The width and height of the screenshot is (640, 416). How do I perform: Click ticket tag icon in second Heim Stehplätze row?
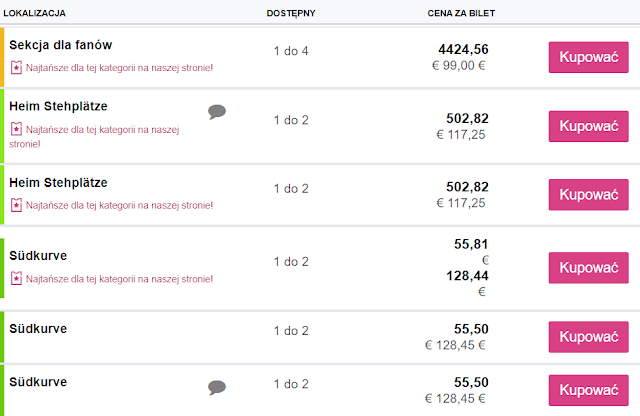(15, 205)
